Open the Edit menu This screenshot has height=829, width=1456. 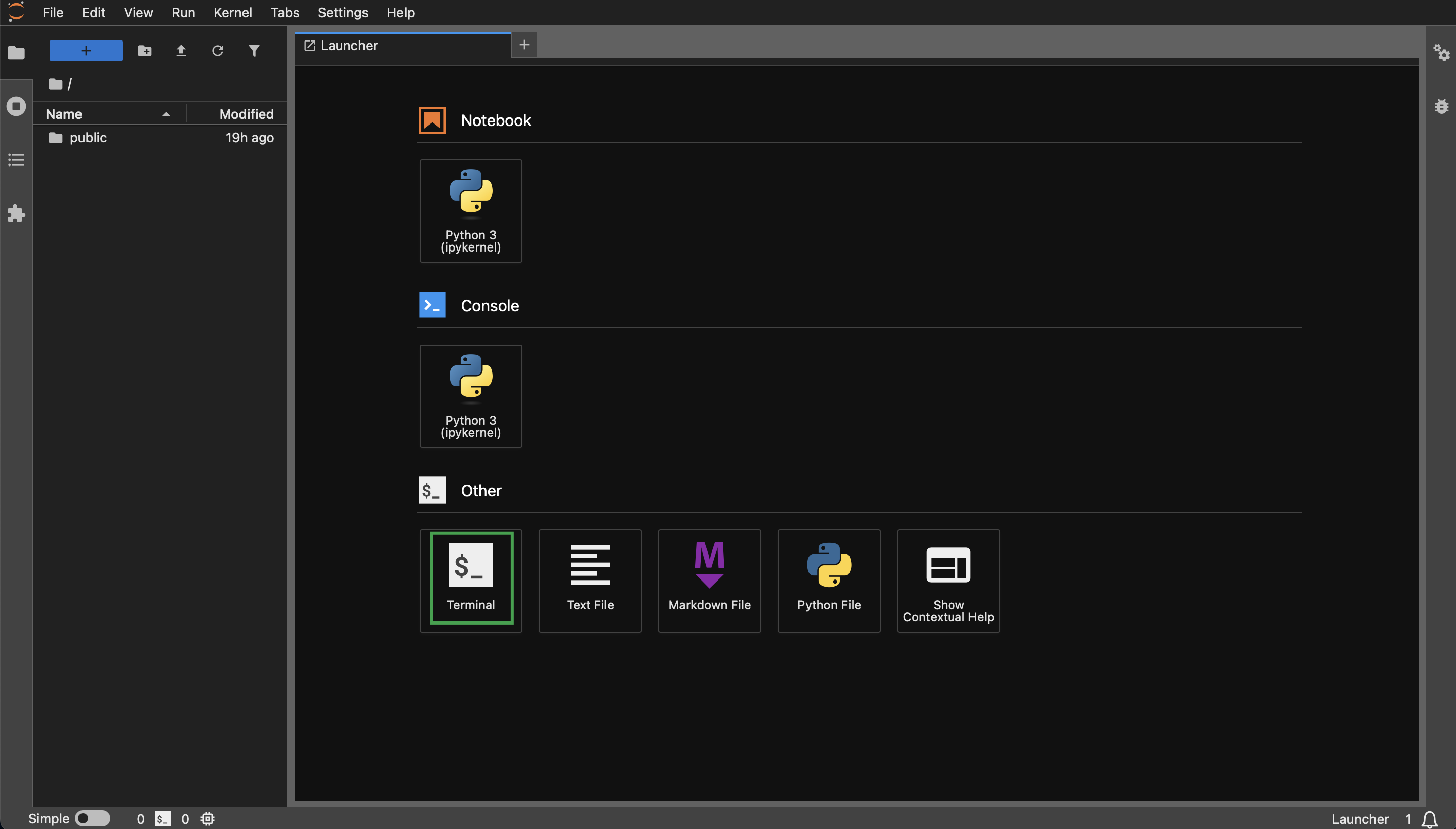point(93,12)
